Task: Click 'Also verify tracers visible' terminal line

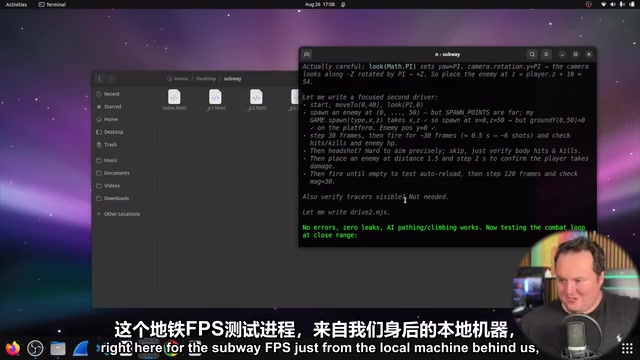Action: point(376,197)
